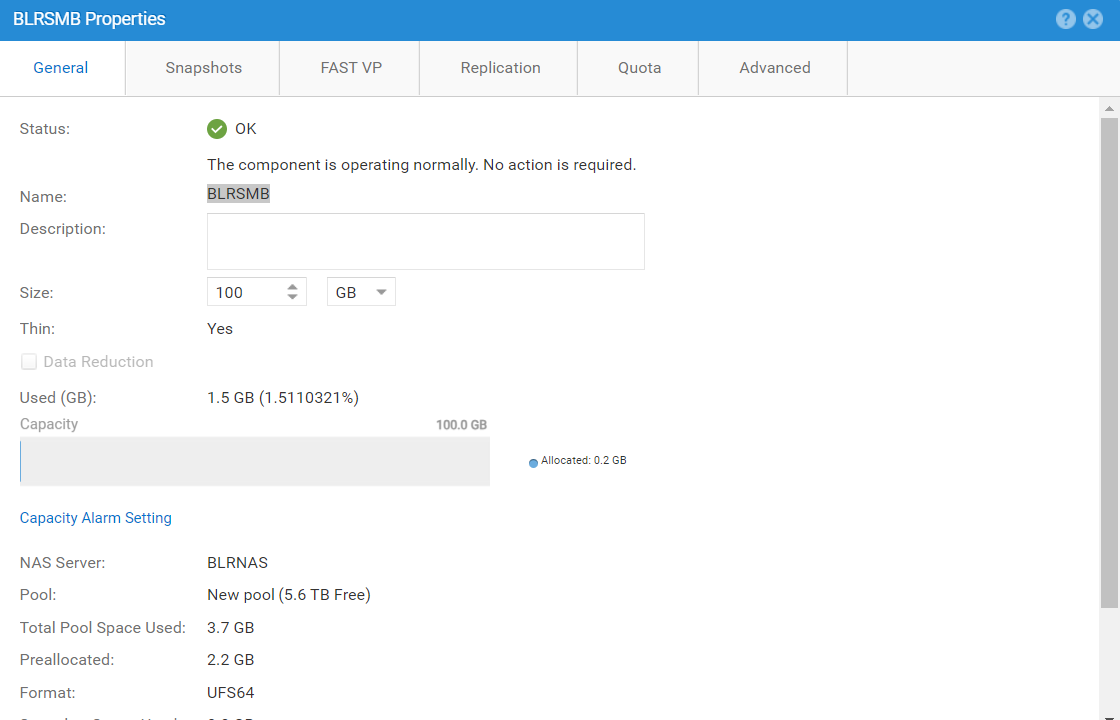Open the Quota tab
1120x720 pixels.
(639, 67)
